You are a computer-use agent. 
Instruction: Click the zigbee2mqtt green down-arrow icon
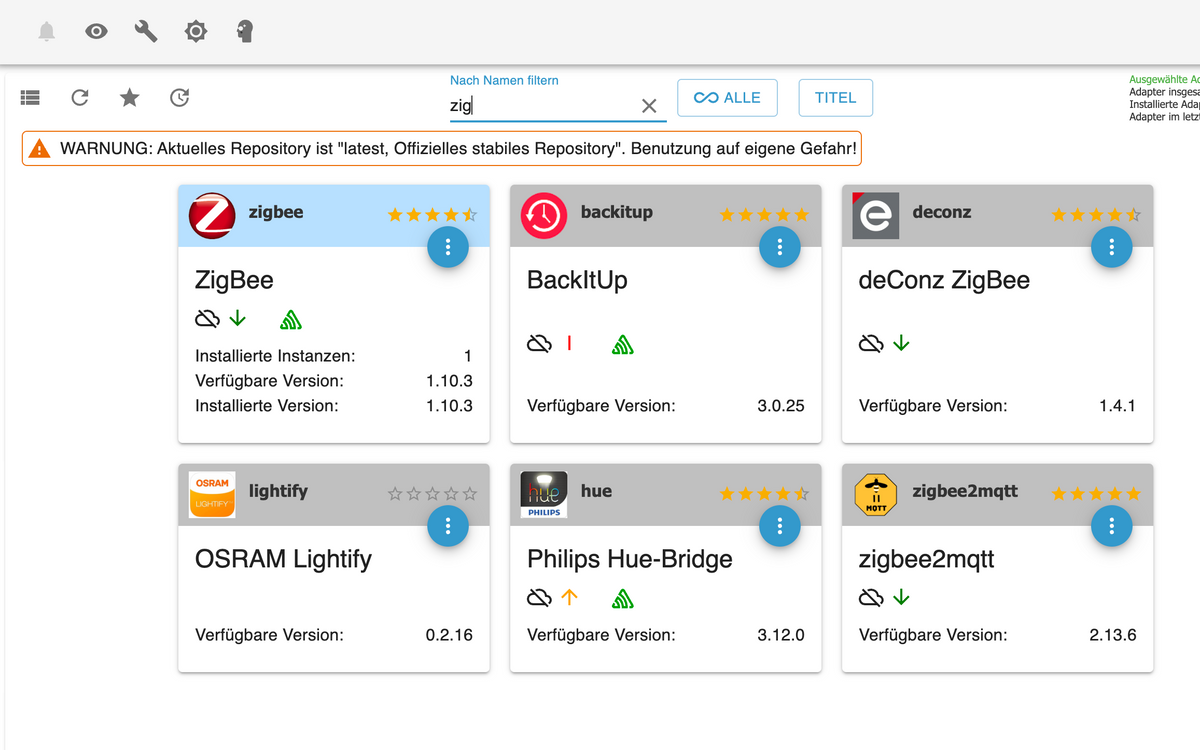(901, 597)
